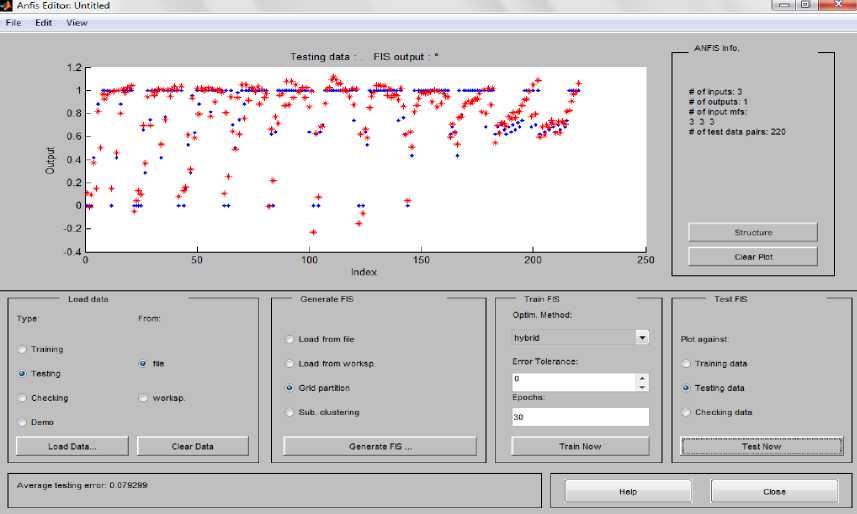Expand the Optim. Method hybrid dropdown
The height and width of the screenshot is (514, 857).
click(641, 338)
